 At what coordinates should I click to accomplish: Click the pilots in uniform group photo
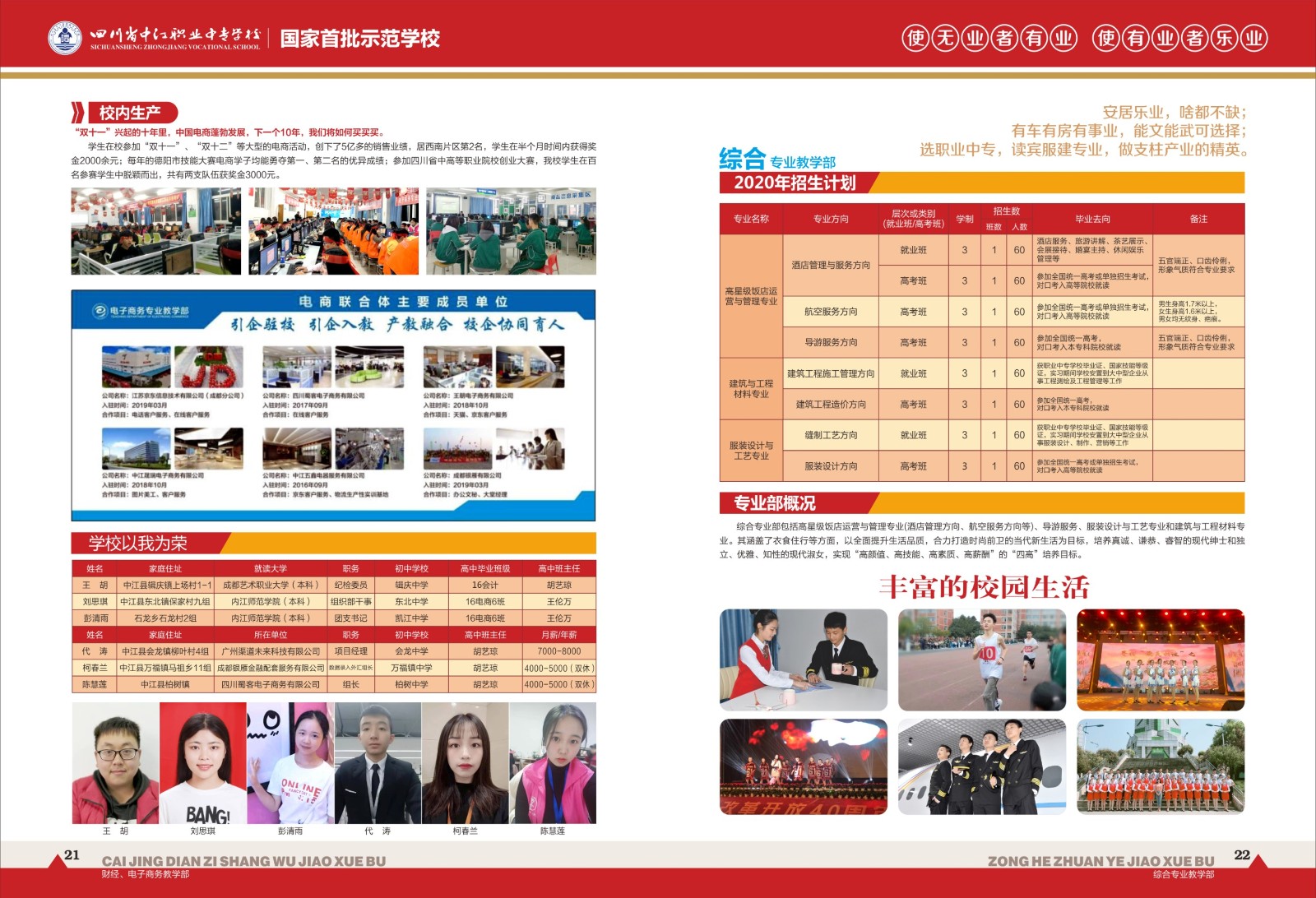[x=982, y=766]
